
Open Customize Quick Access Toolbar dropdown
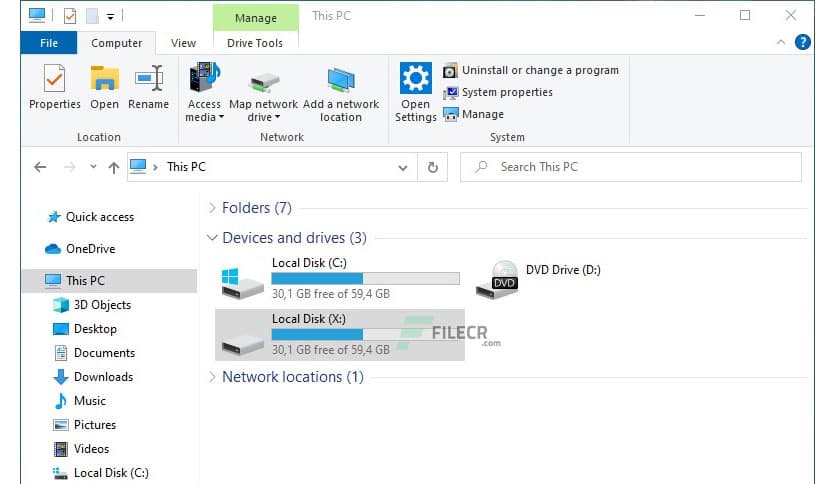click(x=110, y=17)
